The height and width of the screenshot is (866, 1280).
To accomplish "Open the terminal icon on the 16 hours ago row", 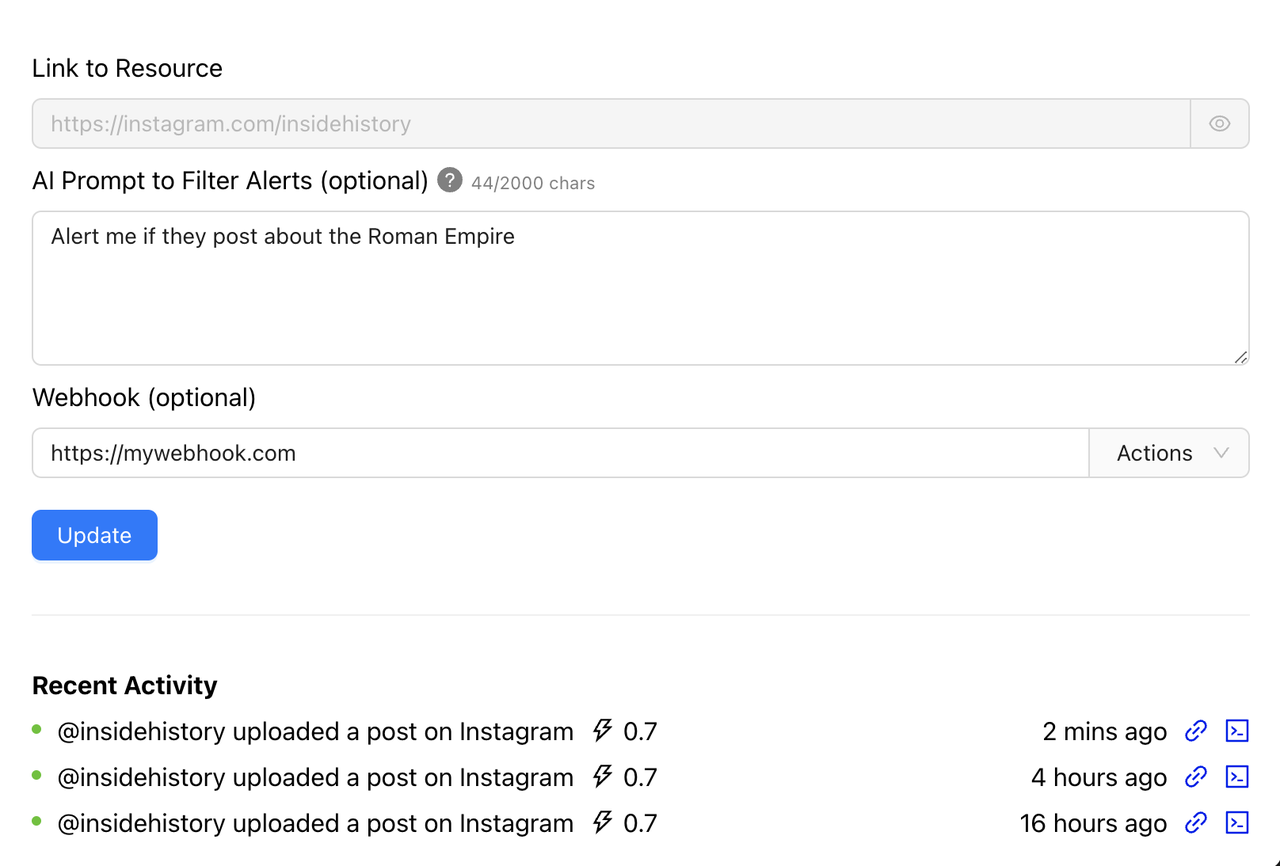I will pos(1238,823).
